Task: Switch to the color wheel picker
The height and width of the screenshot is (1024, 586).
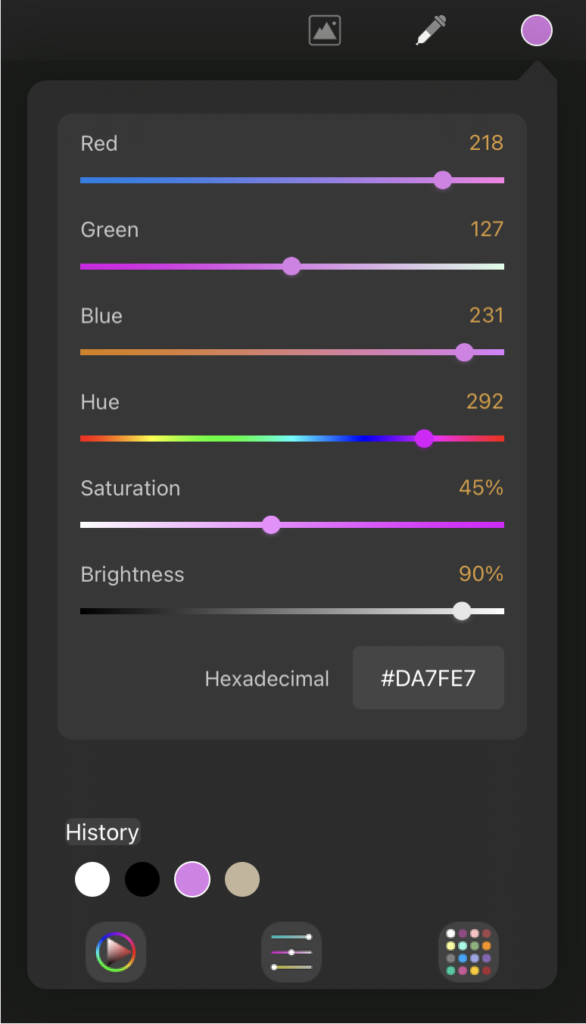Action: (x=116, y=952)
